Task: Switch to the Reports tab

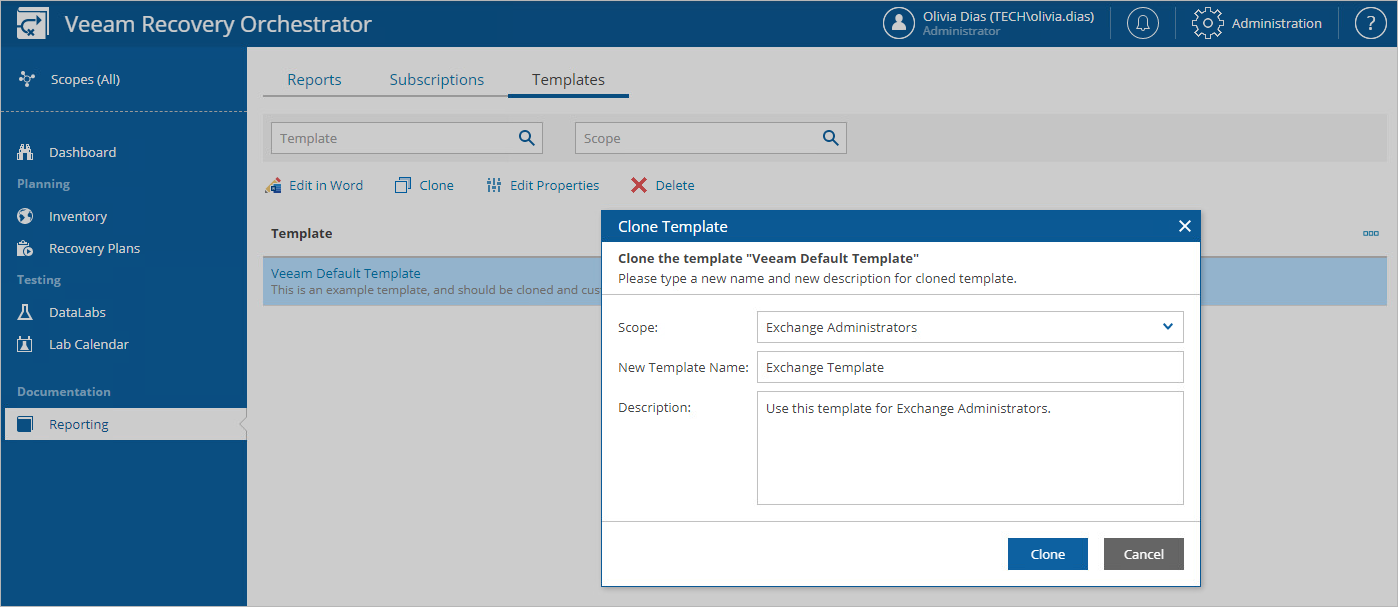Action: click(314, 79)
